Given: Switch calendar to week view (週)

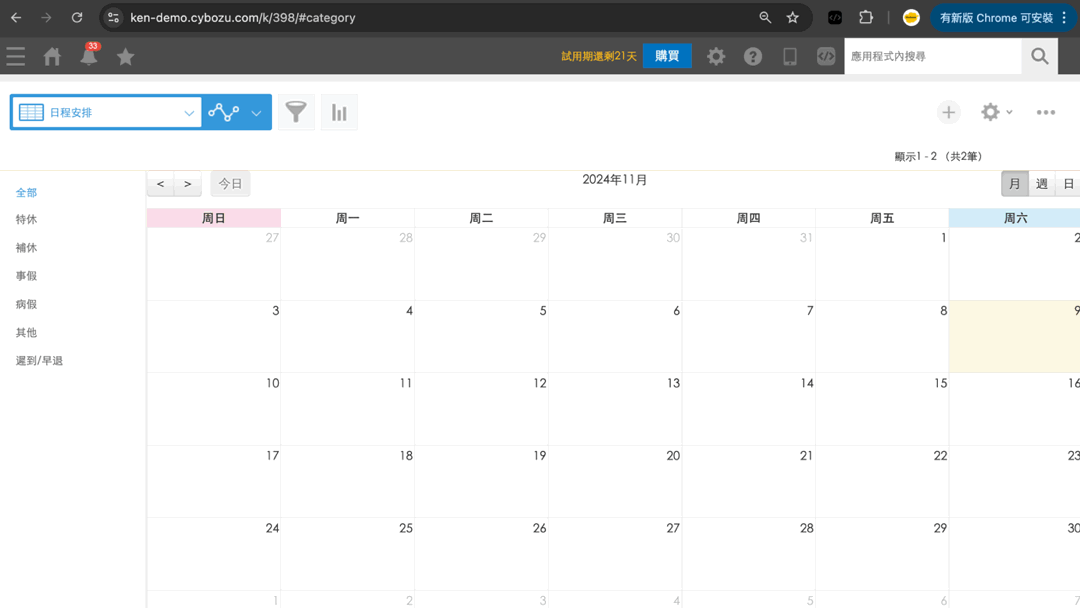Looking at the screenshot, I should [x=1041, y=184].
